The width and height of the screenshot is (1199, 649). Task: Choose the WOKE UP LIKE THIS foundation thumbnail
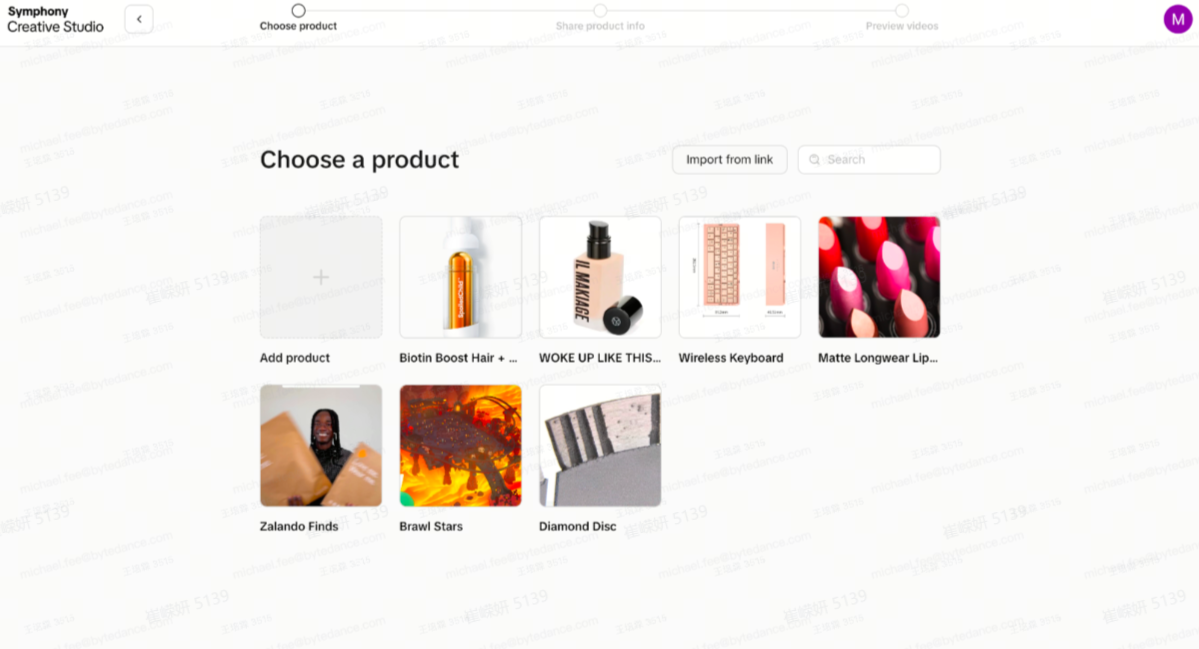pyautogui.click(x=600, y=277)
